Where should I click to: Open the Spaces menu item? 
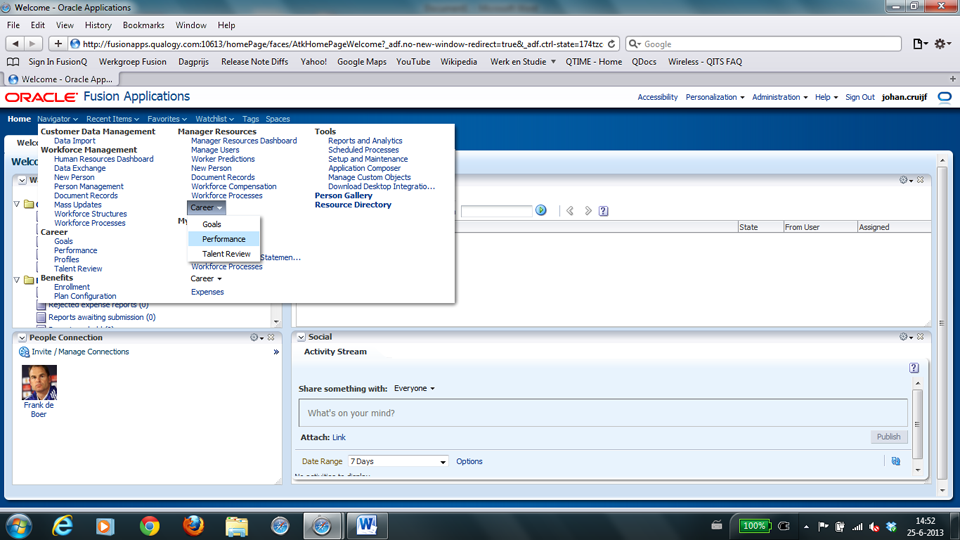tap(278, 119)
